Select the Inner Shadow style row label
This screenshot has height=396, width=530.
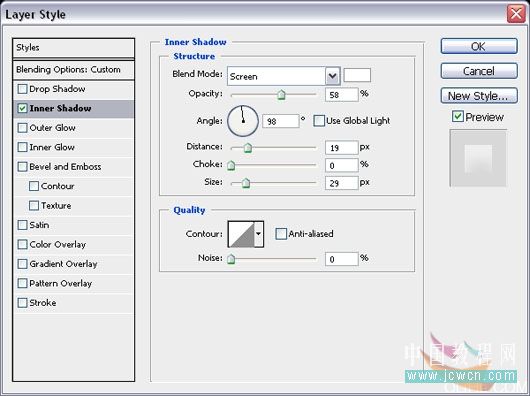60,108
